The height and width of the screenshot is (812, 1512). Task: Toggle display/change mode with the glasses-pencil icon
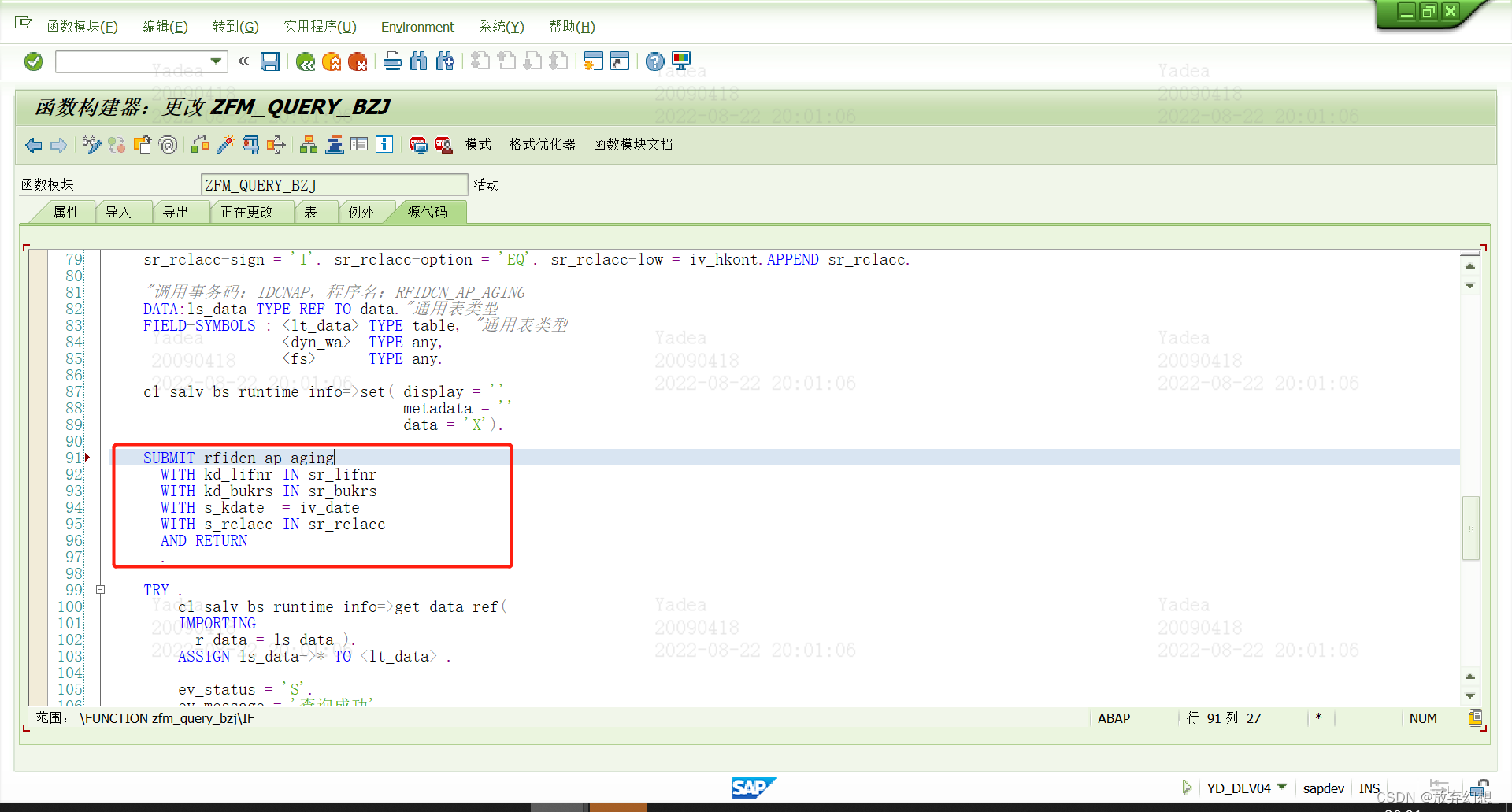point(91,145)
